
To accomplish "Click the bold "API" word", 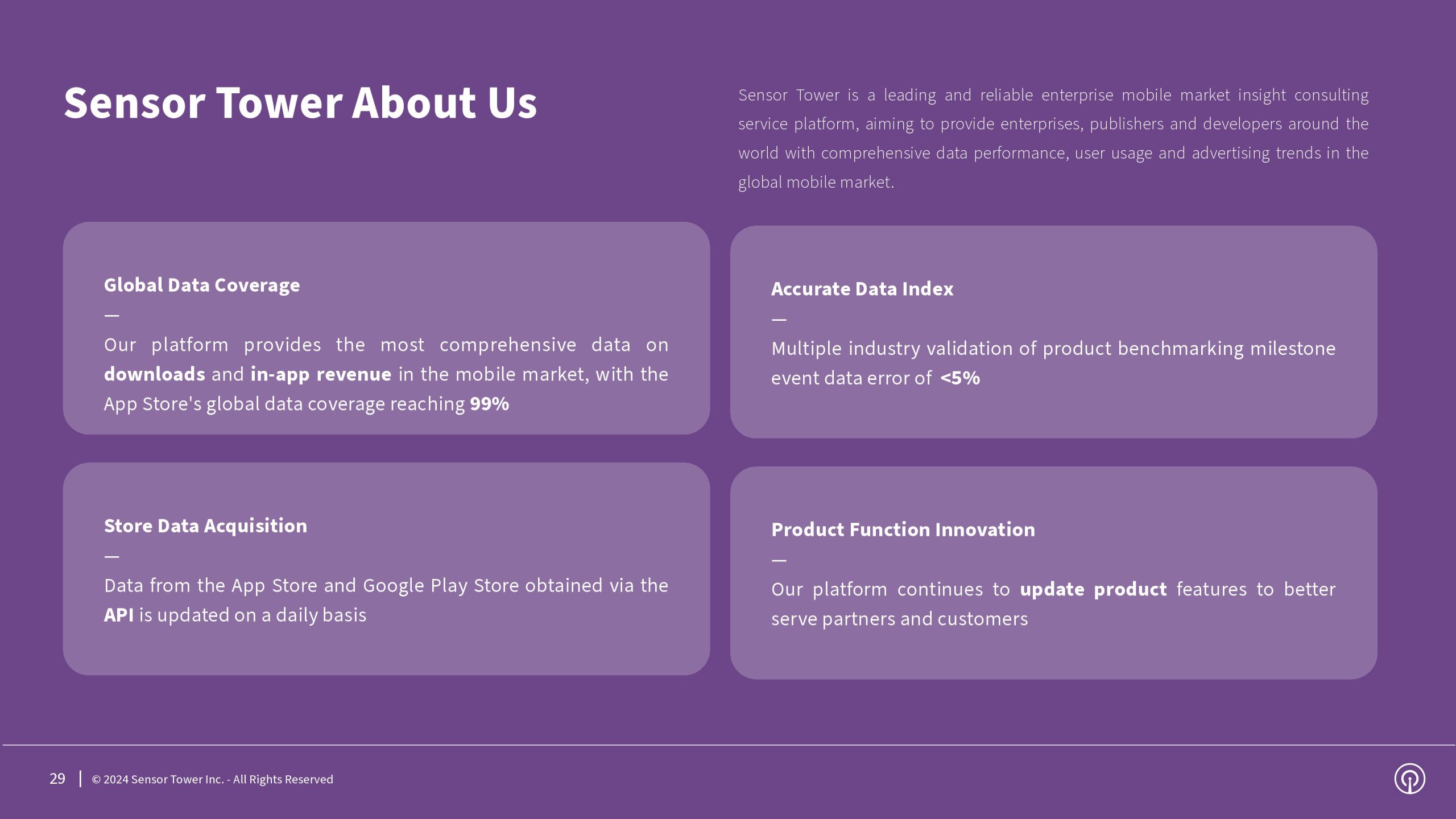I will click(119, 615).
